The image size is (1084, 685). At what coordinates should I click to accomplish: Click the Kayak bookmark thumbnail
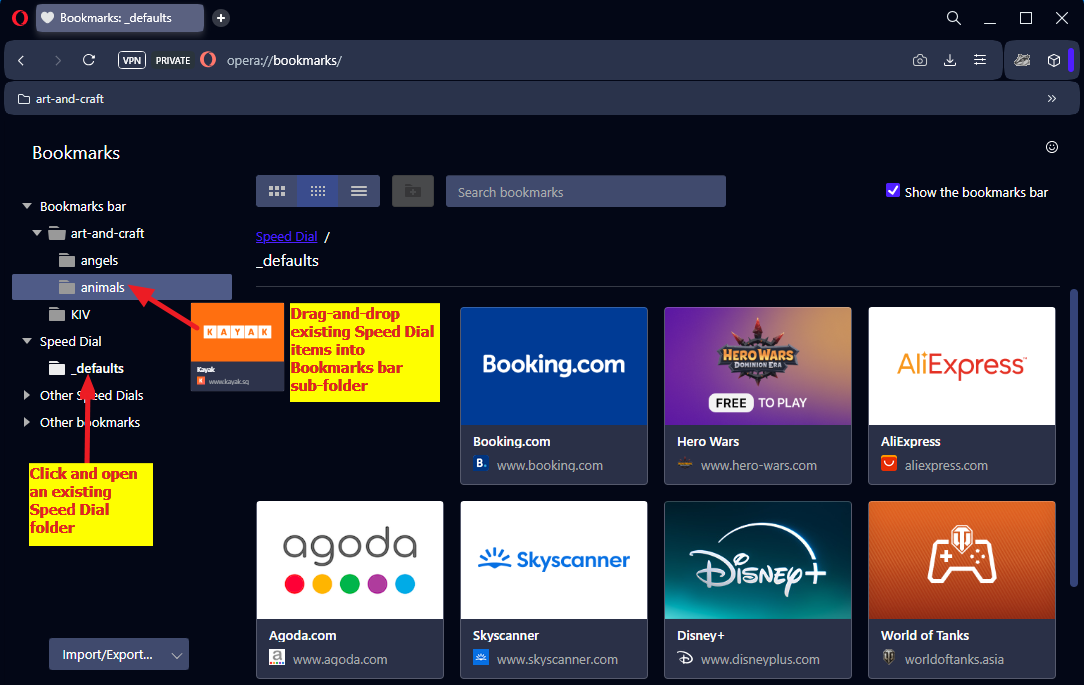coord(237,347)
